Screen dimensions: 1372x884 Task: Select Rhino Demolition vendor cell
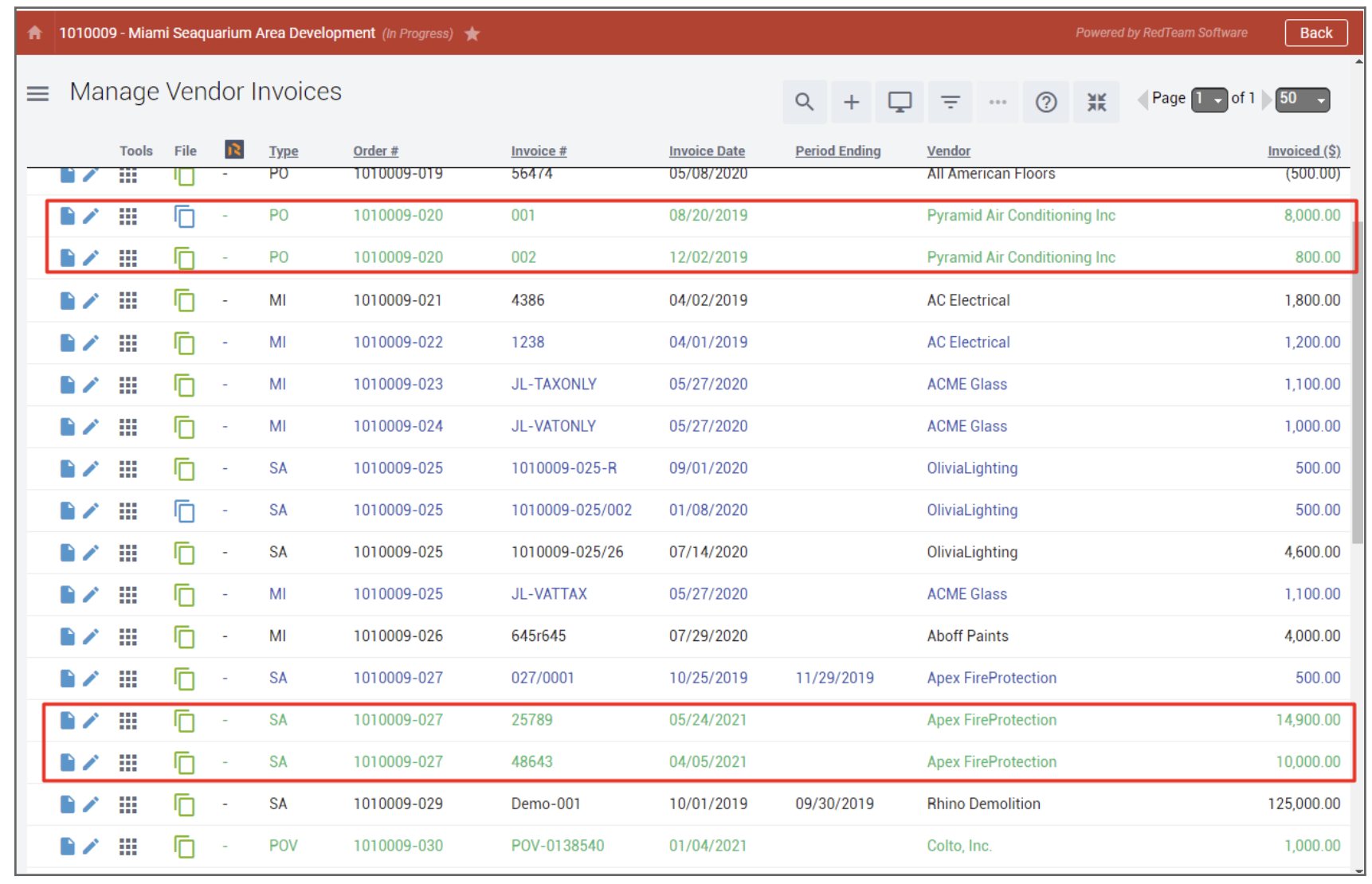[983, 804]
